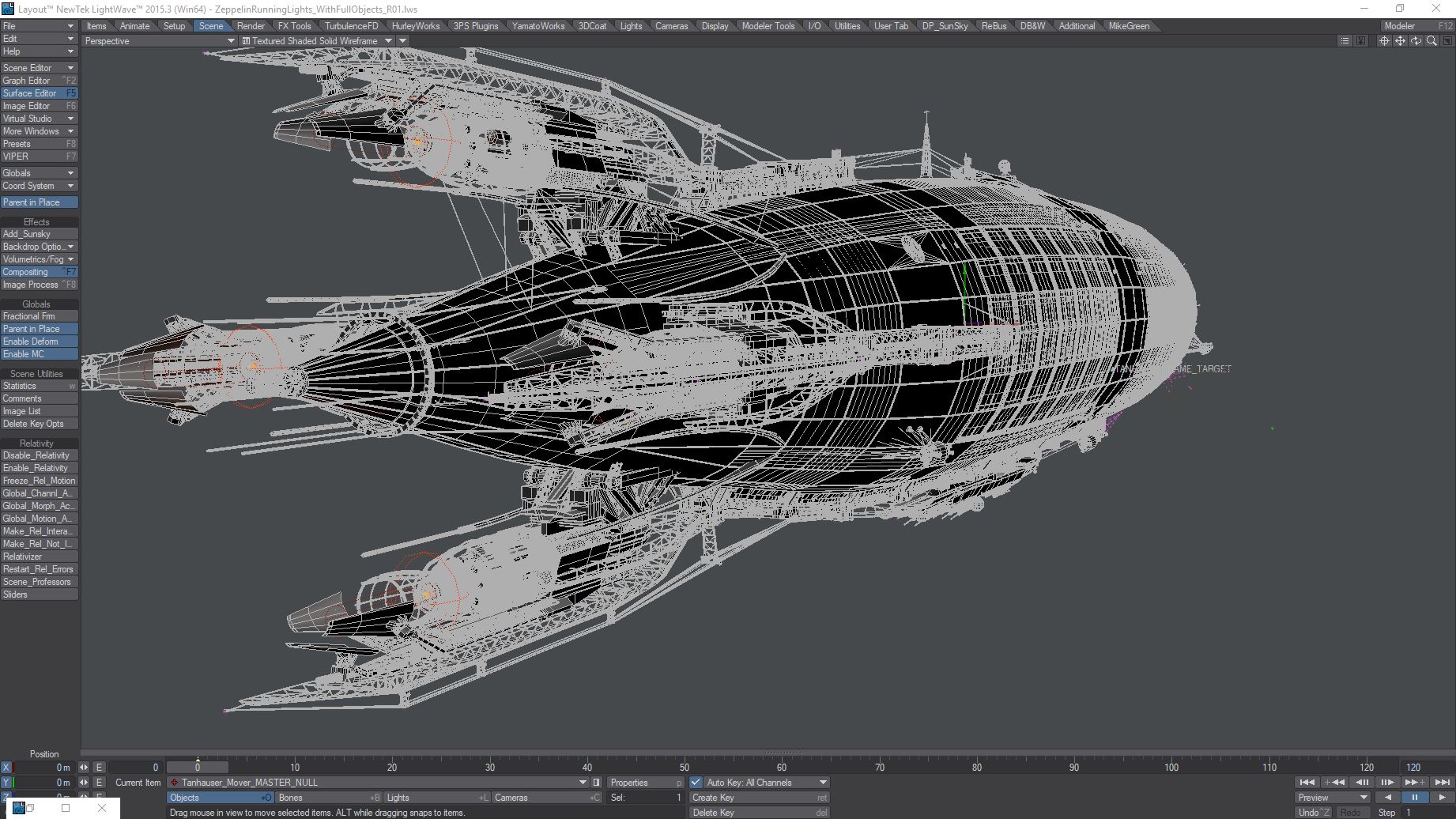The image size is (1456, 819).
Task: Open the Lights tab
Action: pyautogui.click(x=630, y=26)
